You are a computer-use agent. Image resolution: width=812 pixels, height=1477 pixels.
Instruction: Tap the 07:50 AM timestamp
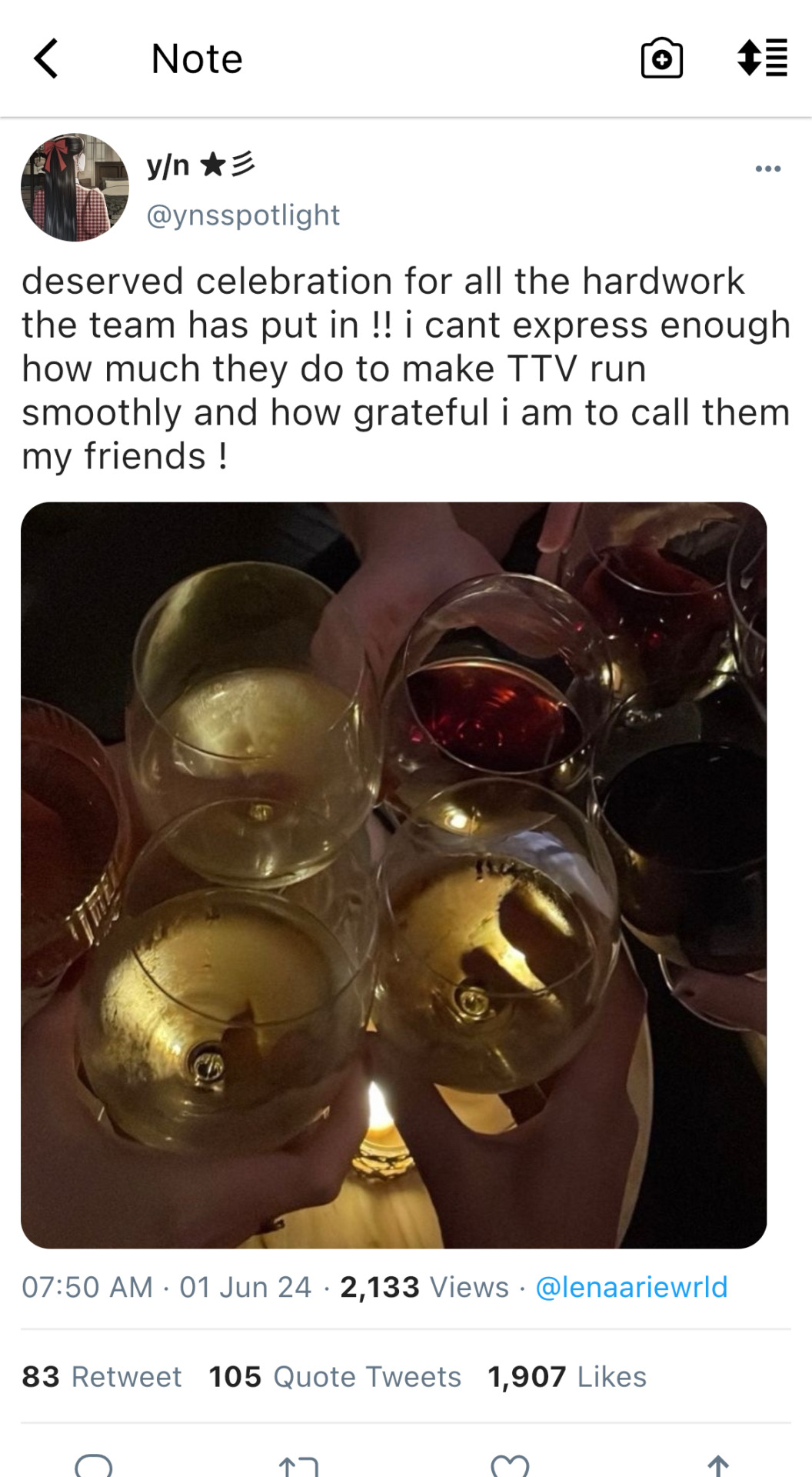point(87,1287)
